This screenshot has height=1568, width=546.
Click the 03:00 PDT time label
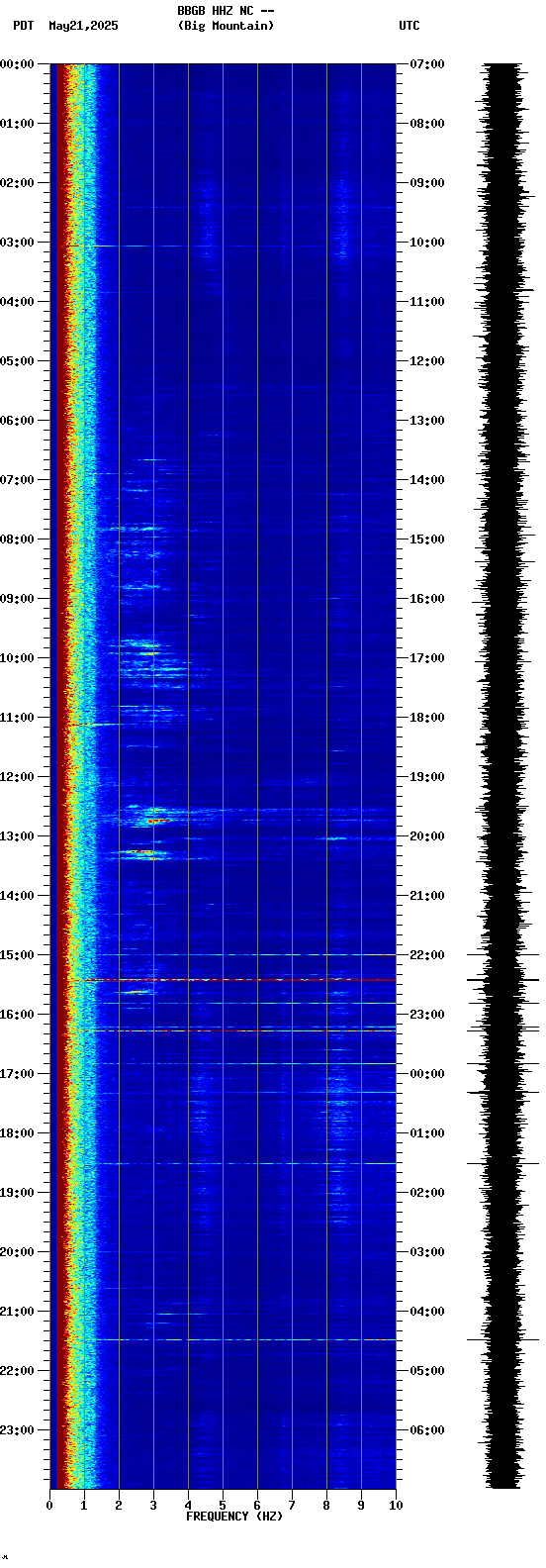pyautogui.click(x=17, y=243)
